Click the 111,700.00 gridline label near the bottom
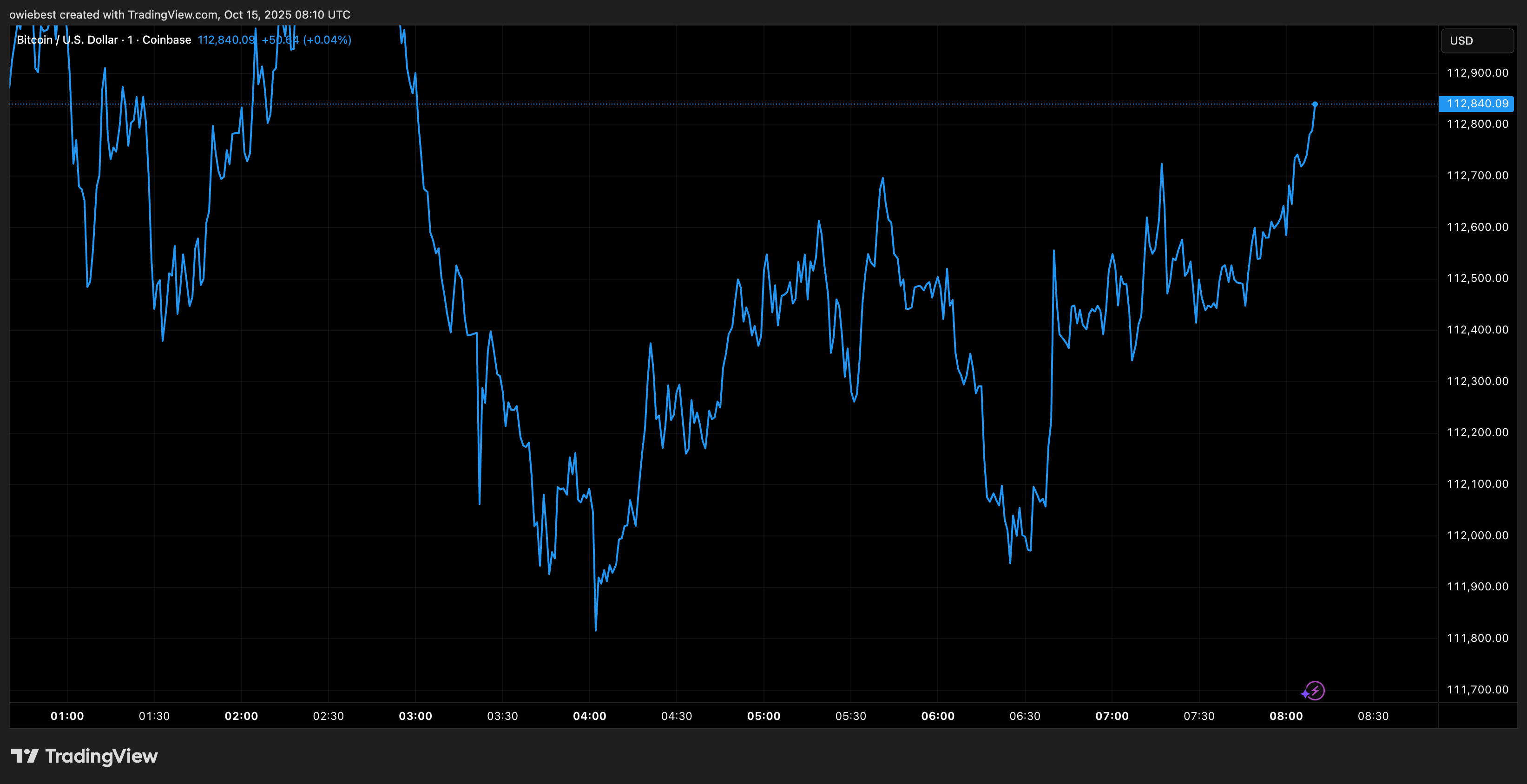 click(x=1477, y=689)
